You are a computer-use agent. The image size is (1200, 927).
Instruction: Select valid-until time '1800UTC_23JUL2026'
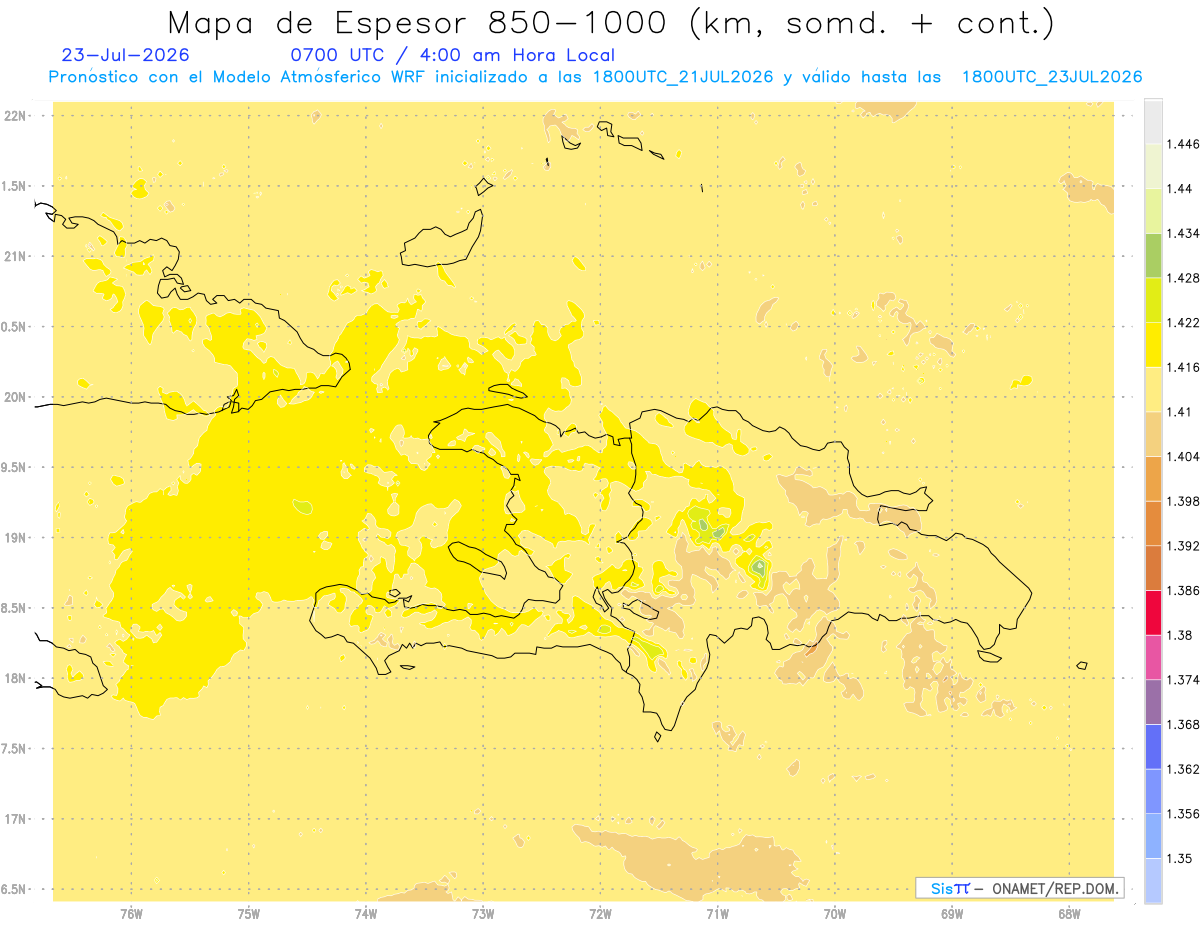point(1052,77)
